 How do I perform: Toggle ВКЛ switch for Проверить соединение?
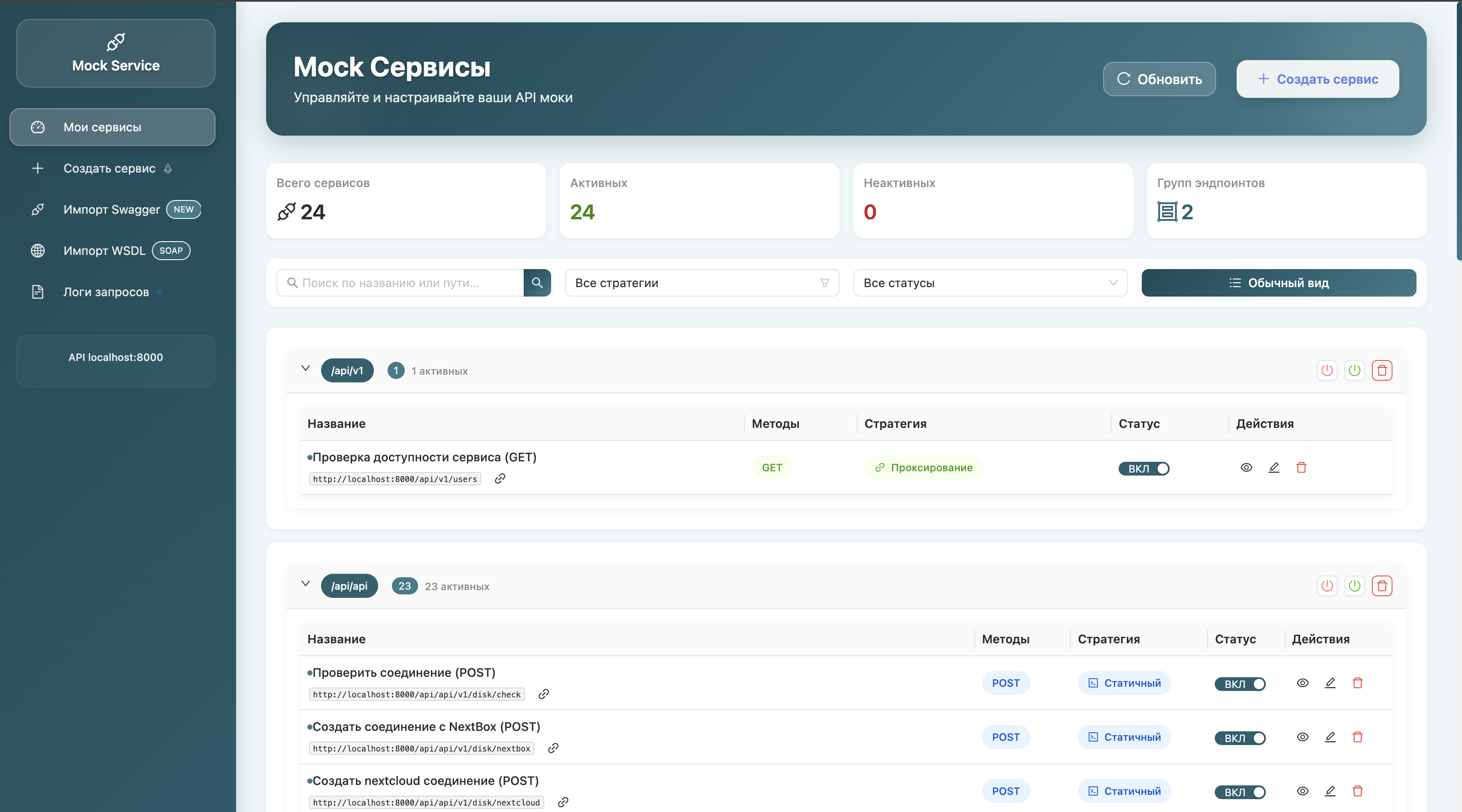point(1240,684)
